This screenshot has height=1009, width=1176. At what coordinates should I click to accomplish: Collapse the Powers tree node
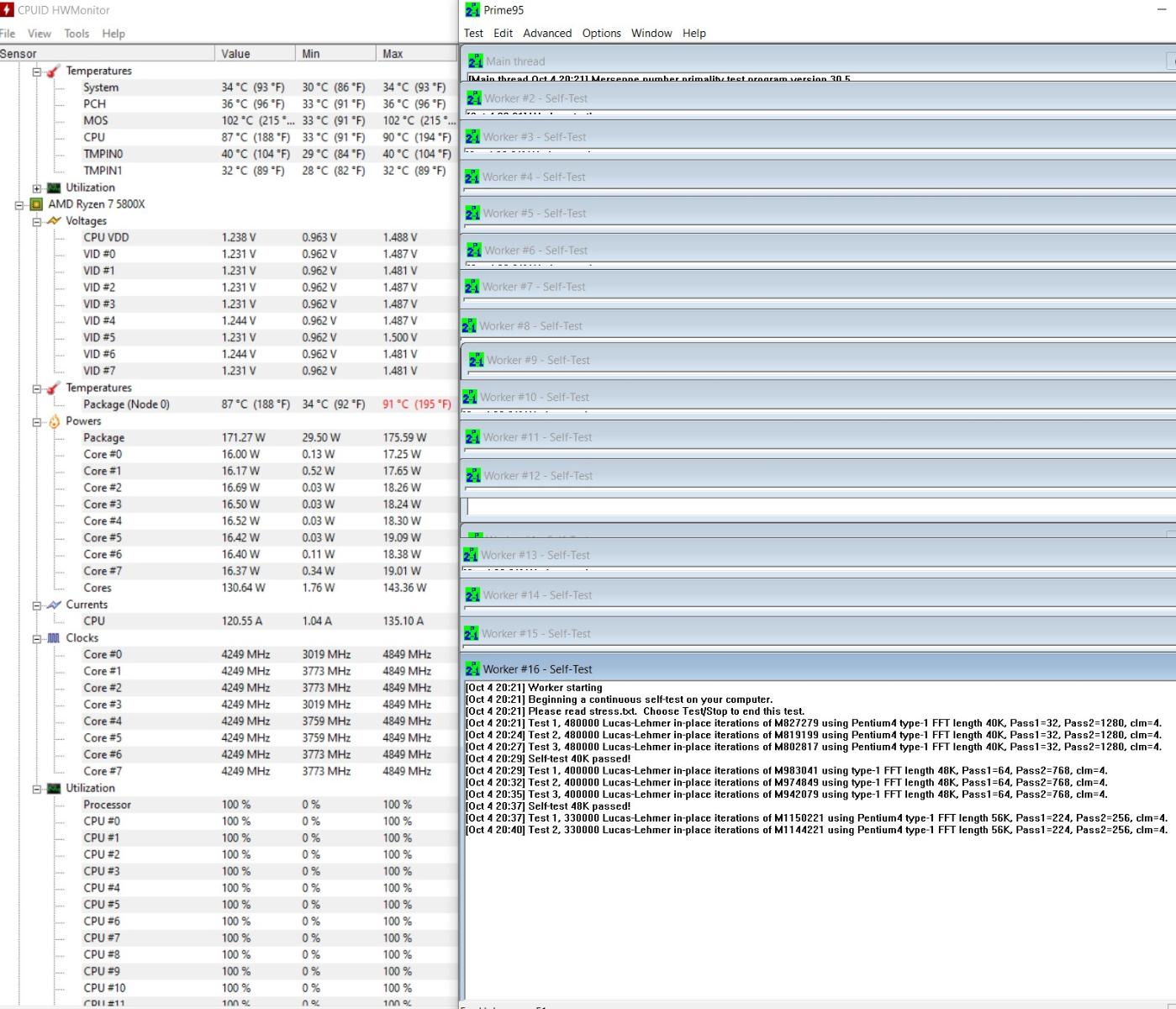(37, 422)
